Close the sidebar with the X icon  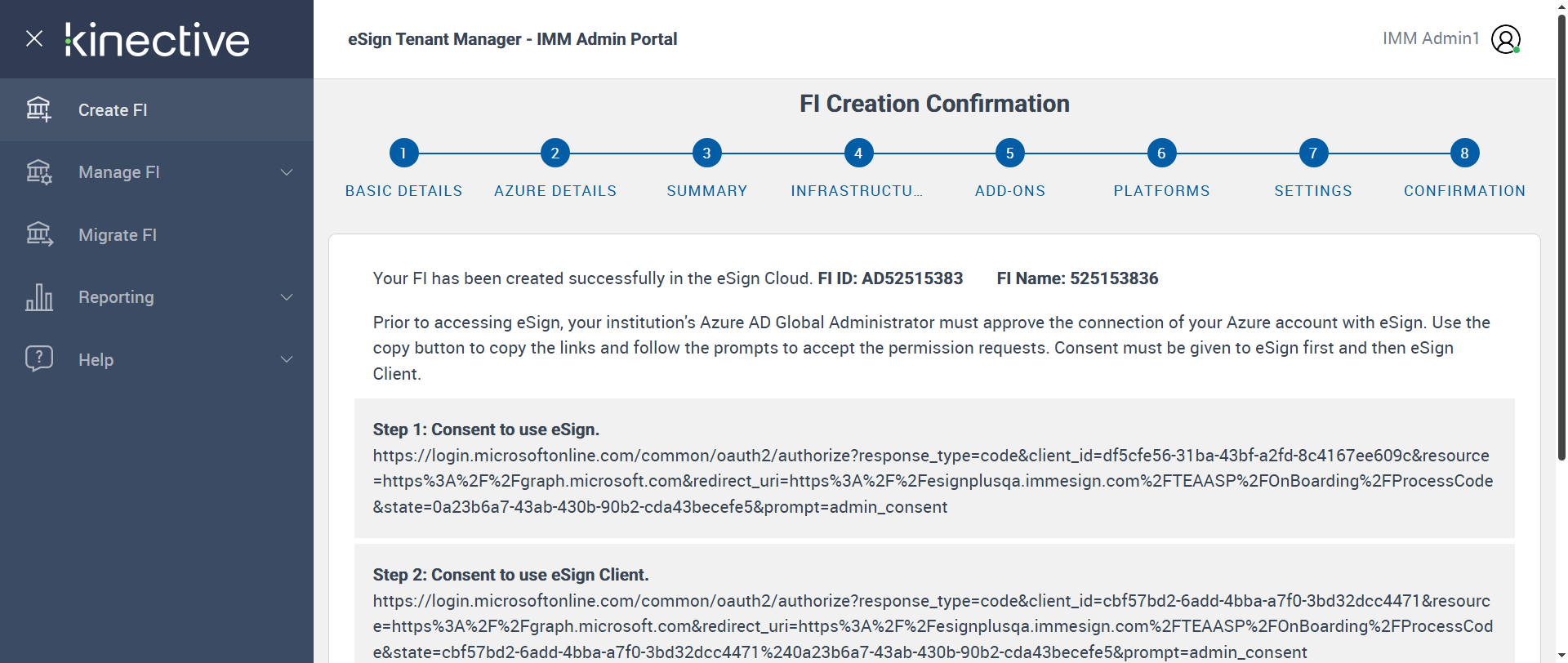[34, 38]
